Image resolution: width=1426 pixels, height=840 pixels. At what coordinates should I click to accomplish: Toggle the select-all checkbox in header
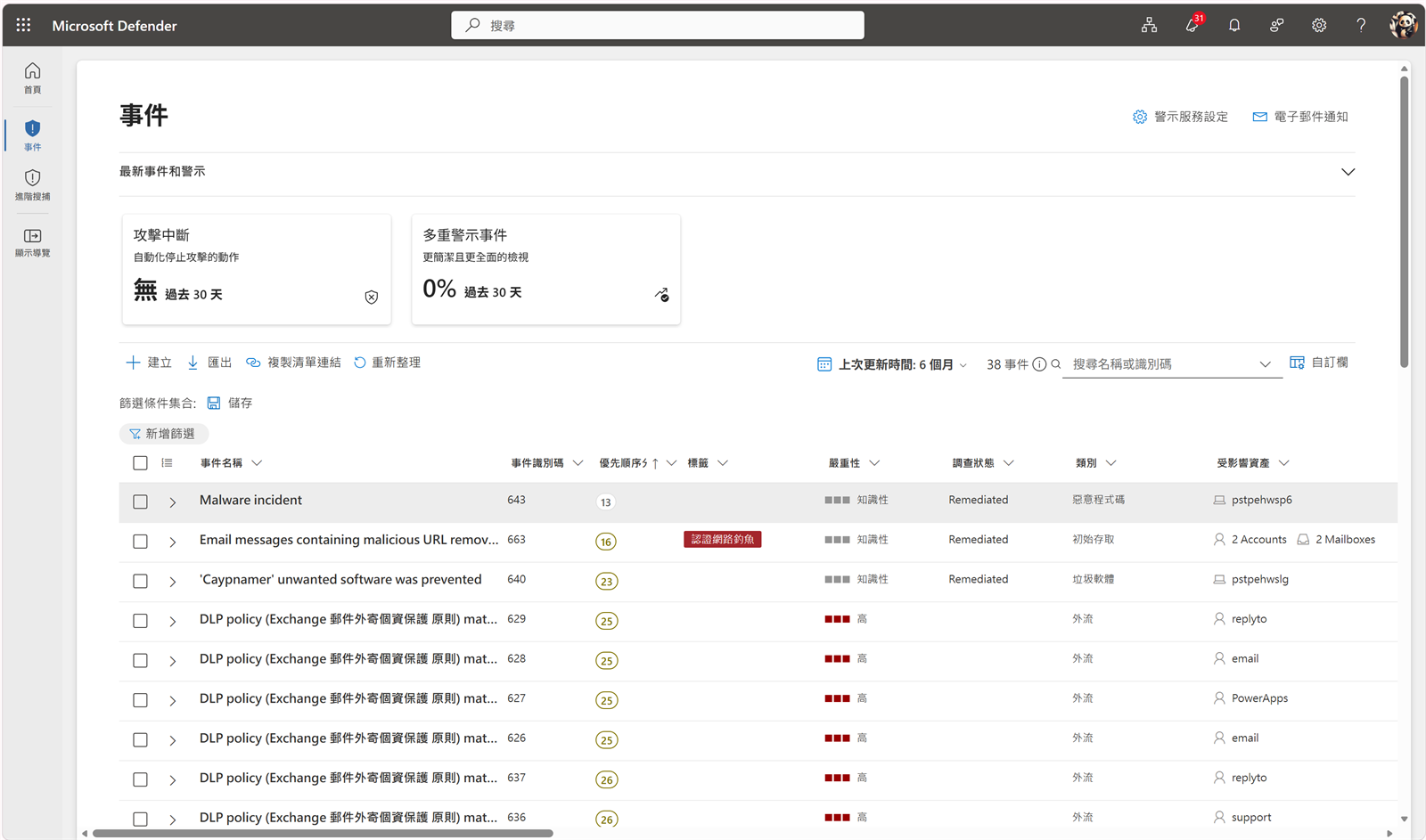[140, 463]
